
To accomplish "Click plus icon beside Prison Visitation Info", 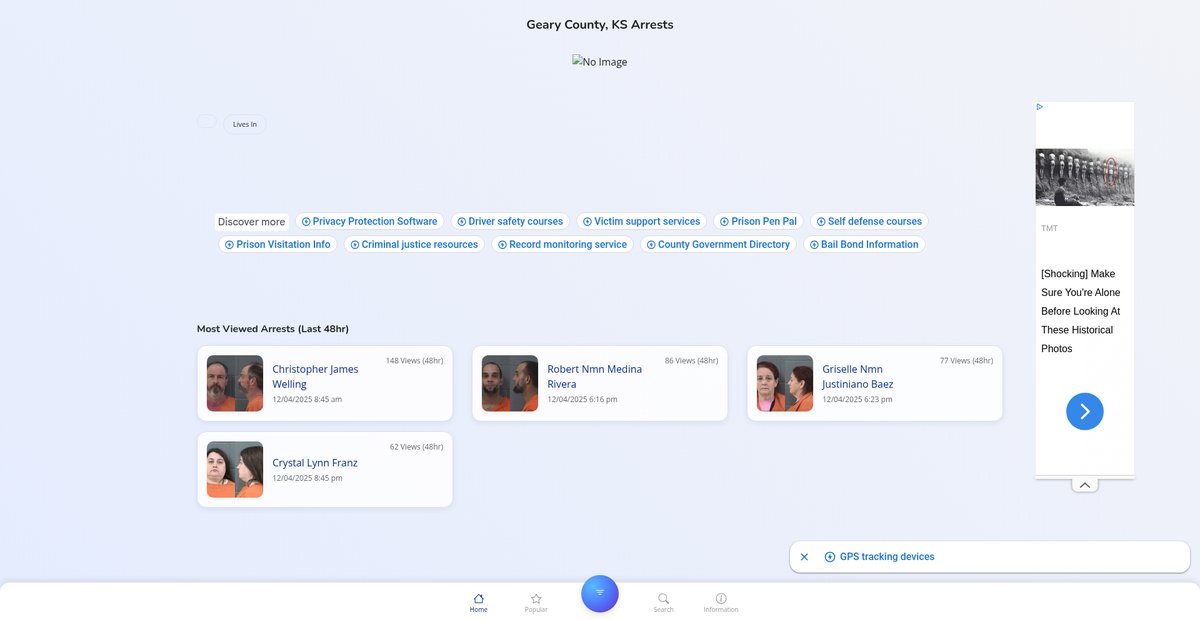I will tap(230, 245).
